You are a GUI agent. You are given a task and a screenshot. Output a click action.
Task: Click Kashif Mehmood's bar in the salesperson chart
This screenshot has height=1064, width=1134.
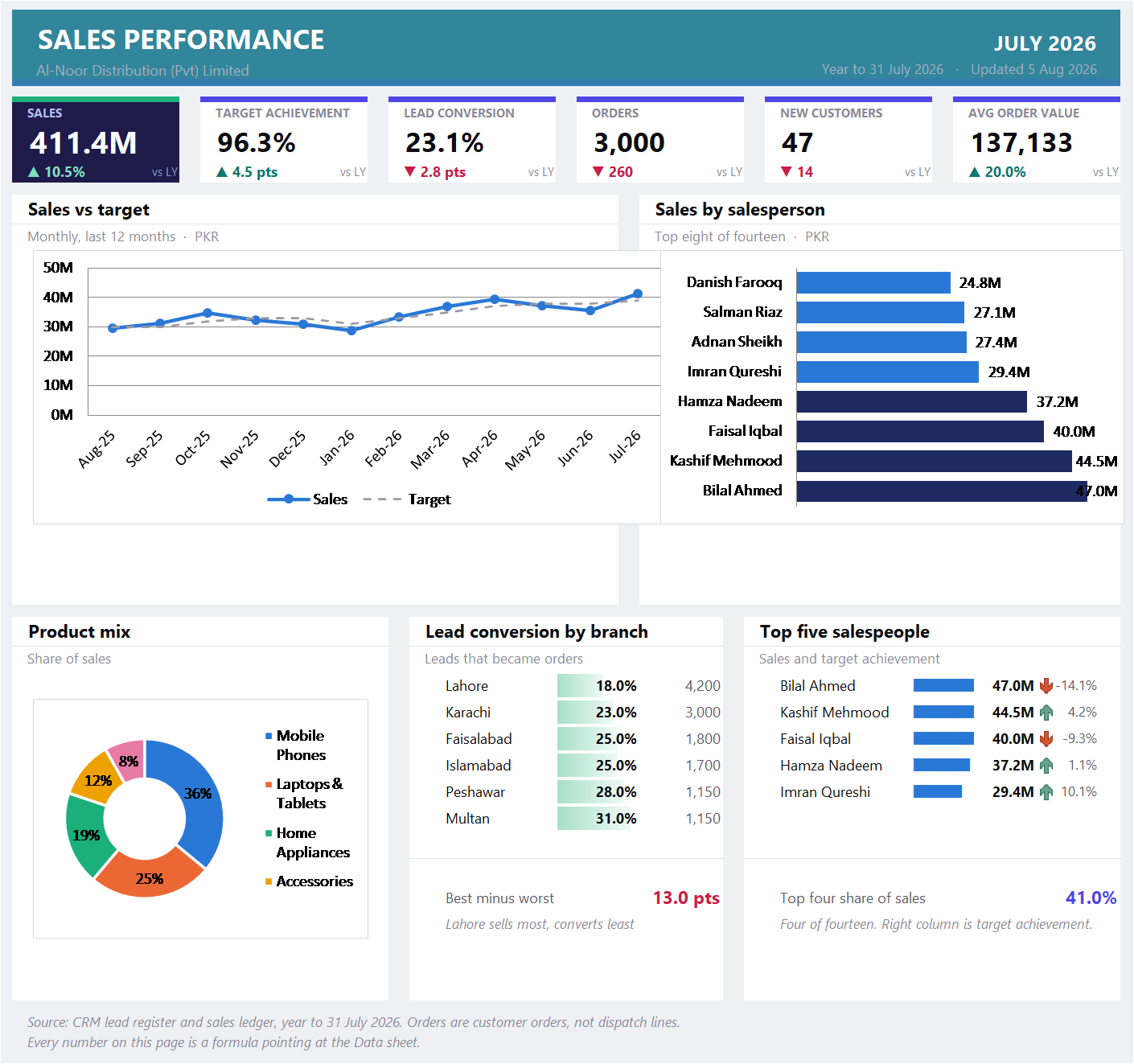pyautogui.click(x=935, y=462)
